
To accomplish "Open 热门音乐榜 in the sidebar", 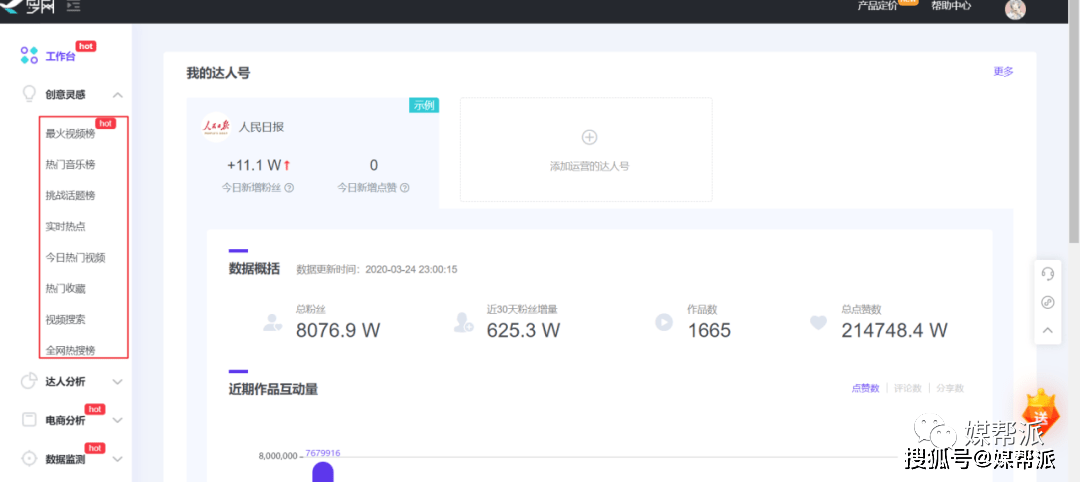I will [x=70, y=165].
